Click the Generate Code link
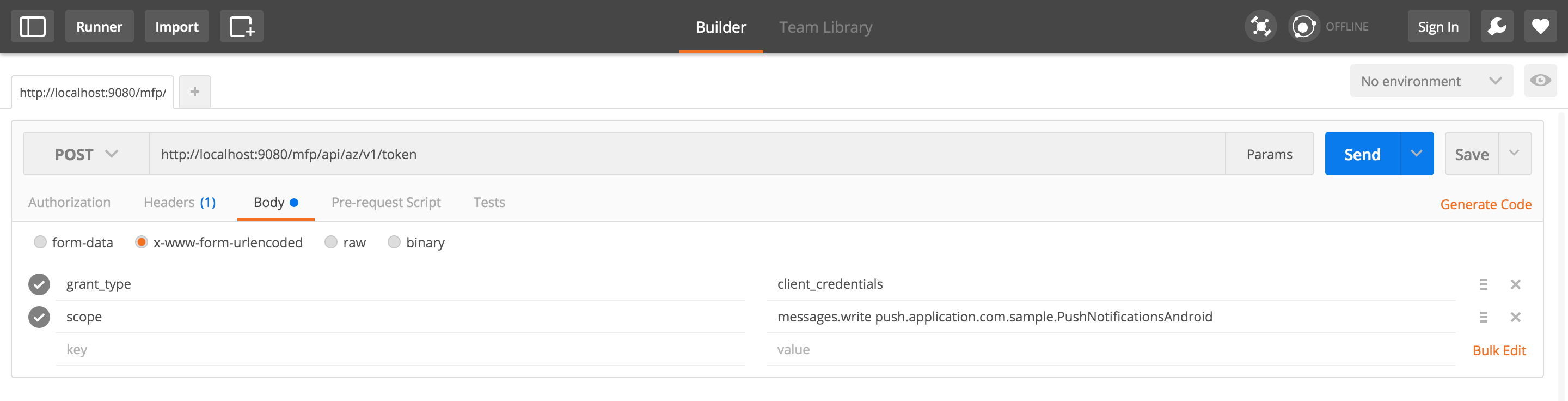Viewport: 1568px width, 401px height. coord(1485,205)
